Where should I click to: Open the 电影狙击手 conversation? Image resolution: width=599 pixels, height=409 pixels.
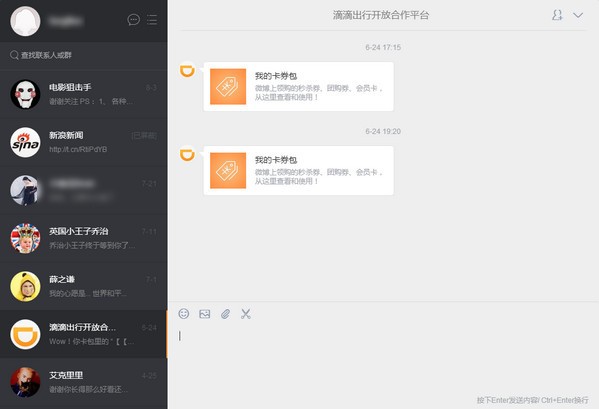click(x=83, y=94)
